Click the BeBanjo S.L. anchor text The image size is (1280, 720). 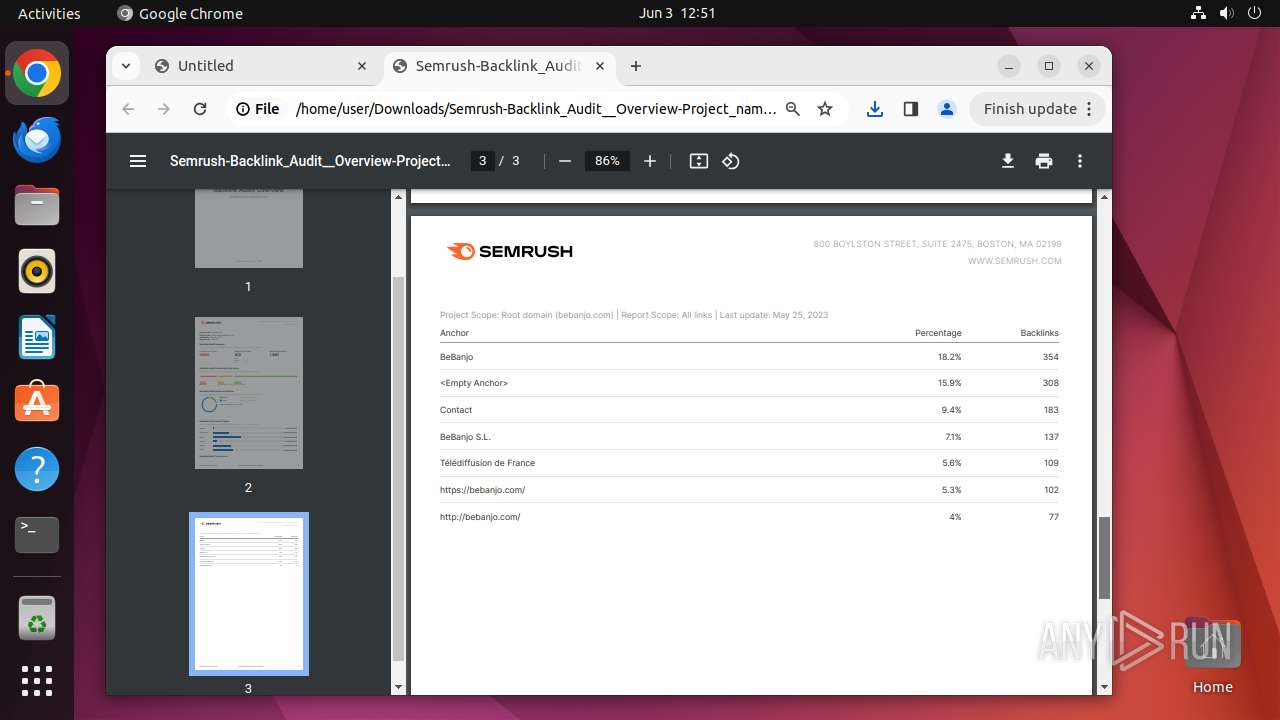point(465,437)
